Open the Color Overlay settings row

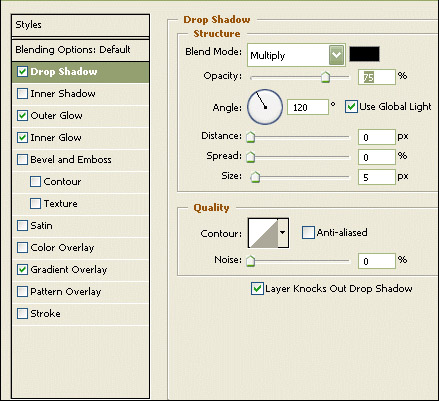pos(80,248)
